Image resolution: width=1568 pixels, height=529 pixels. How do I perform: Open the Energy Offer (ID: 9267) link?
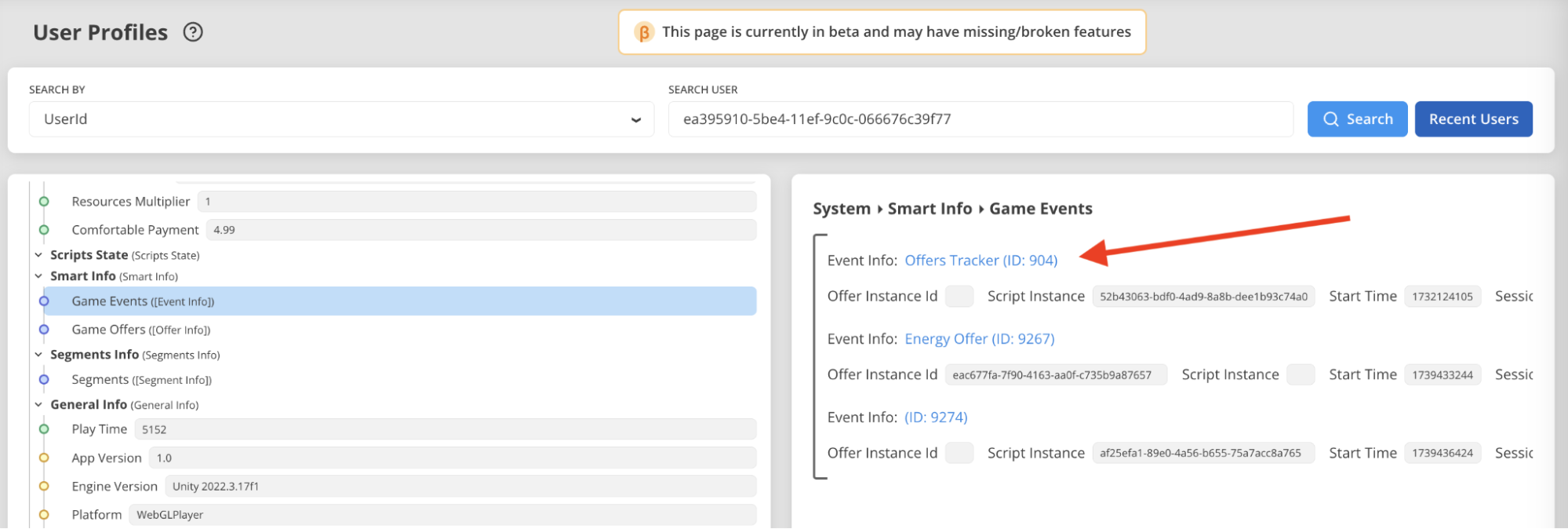[x=979, y=339]
